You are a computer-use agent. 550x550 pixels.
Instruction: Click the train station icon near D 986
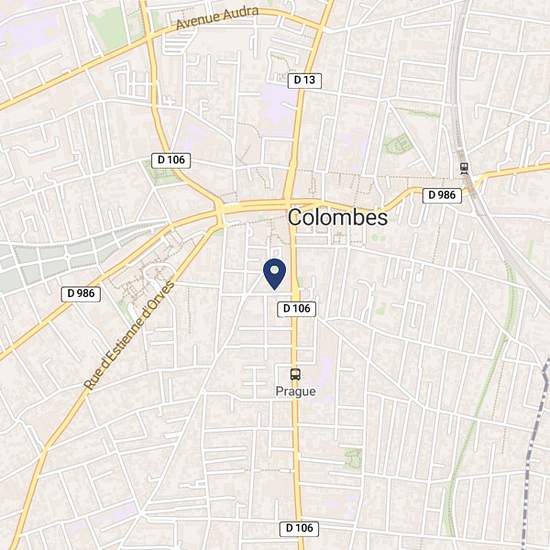point(464,168)
